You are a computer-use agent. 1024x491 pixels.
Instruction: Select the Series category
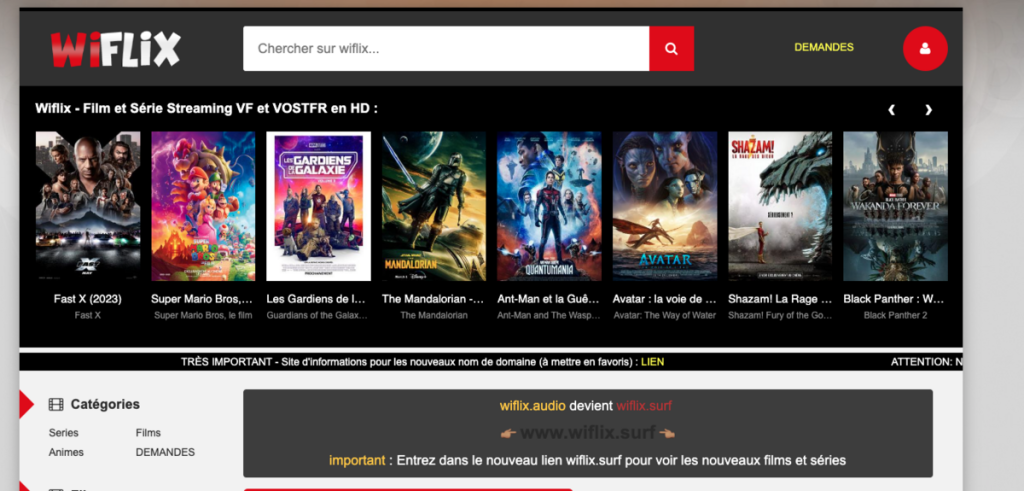63,433
